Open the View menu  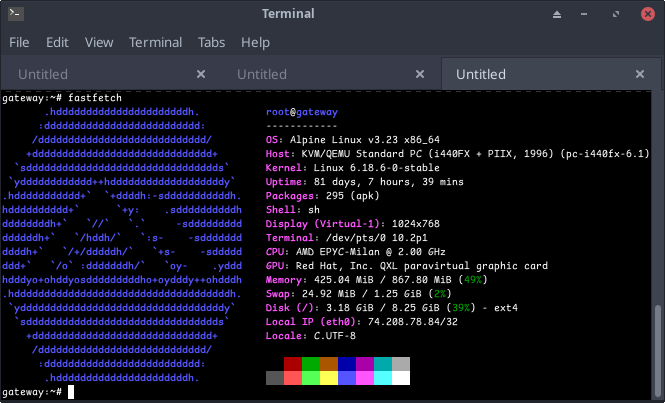(x=99, y=42)
